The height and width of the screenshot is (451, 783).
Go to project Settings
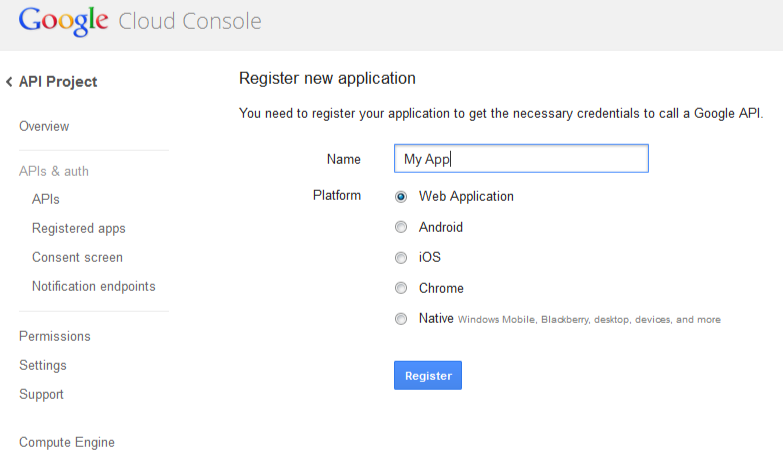tap(43, 366)
